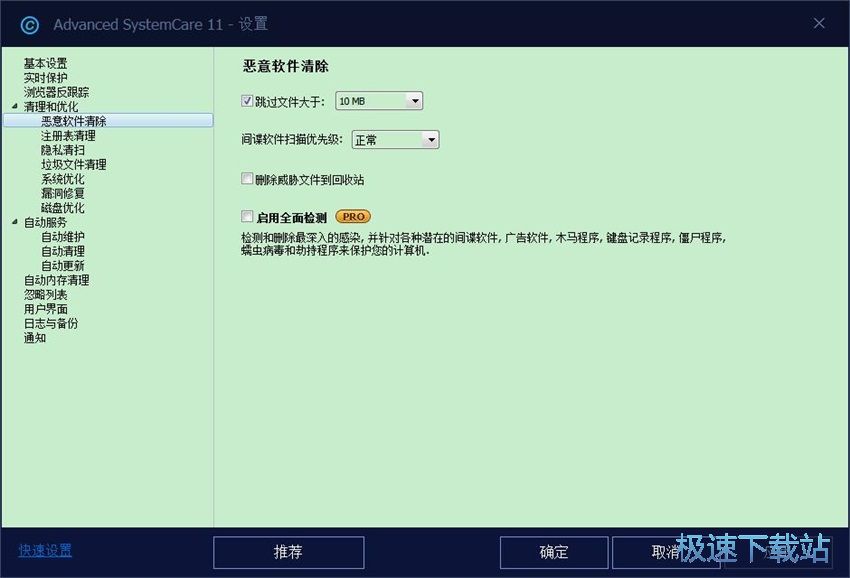Select 清理和优化 category
850x578 pixels.
pos(50,106)
